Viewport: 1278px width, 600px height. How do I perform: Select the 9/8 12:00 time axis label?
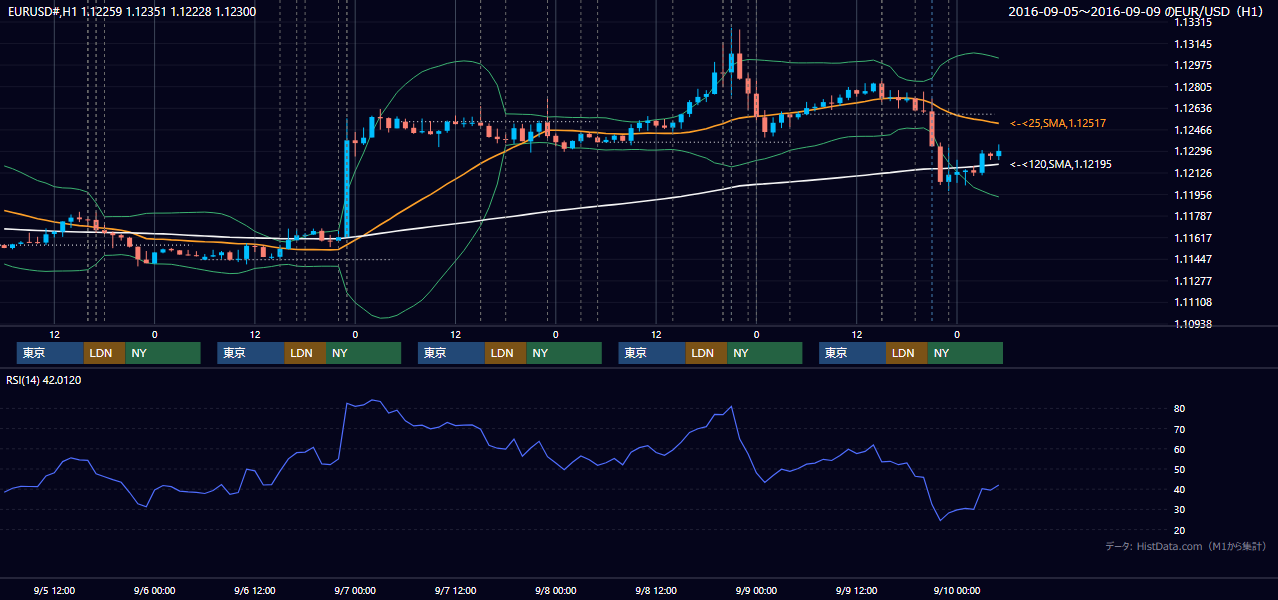pyautogui.click(x=656, y=590)
